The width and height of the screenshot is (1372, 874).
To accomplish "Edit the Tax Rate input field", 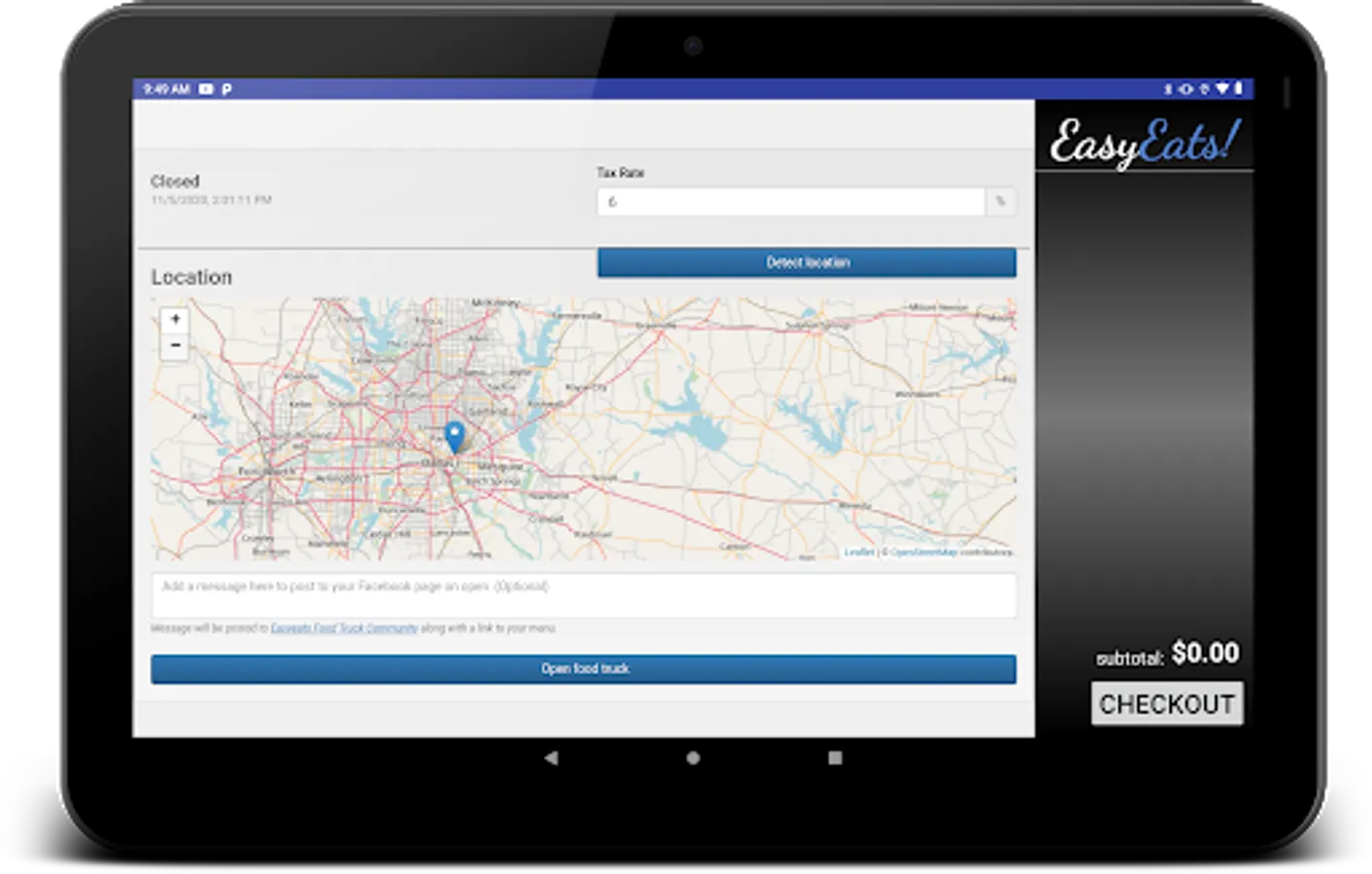I will 791,202.
